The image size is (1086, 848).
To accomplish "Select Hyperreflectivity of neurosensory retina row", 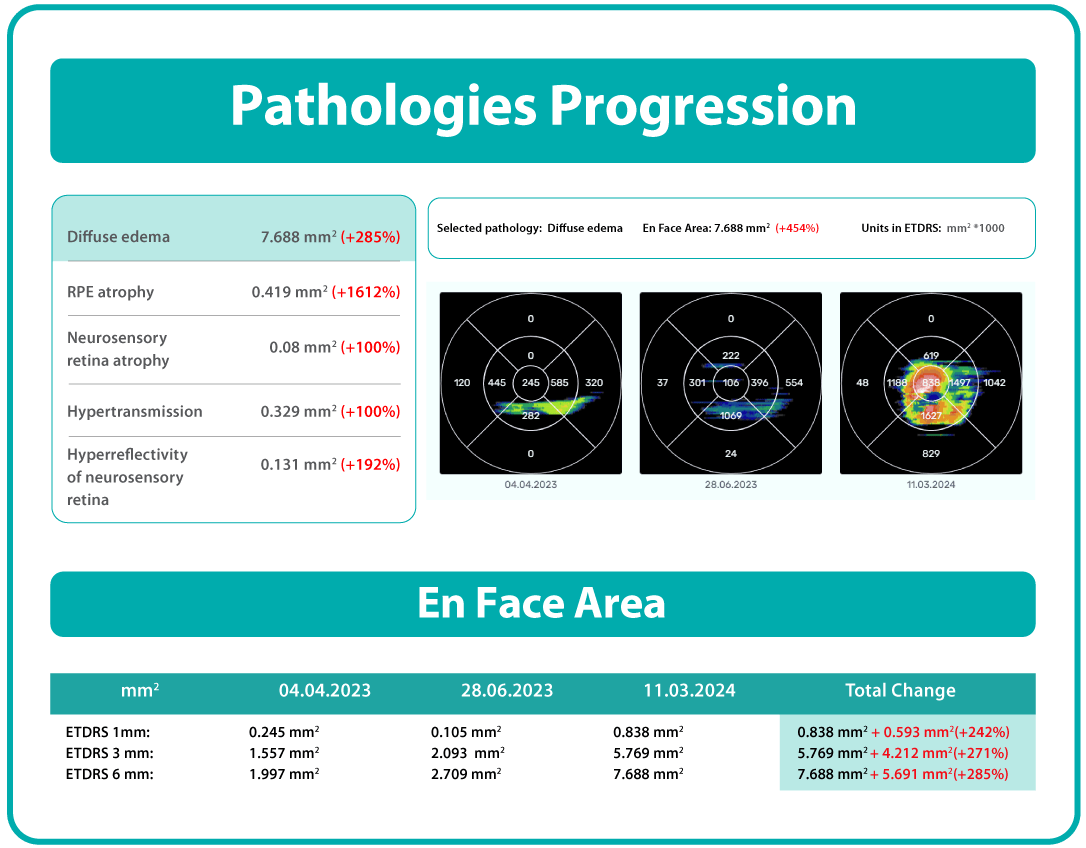I will tap(233, 477).
